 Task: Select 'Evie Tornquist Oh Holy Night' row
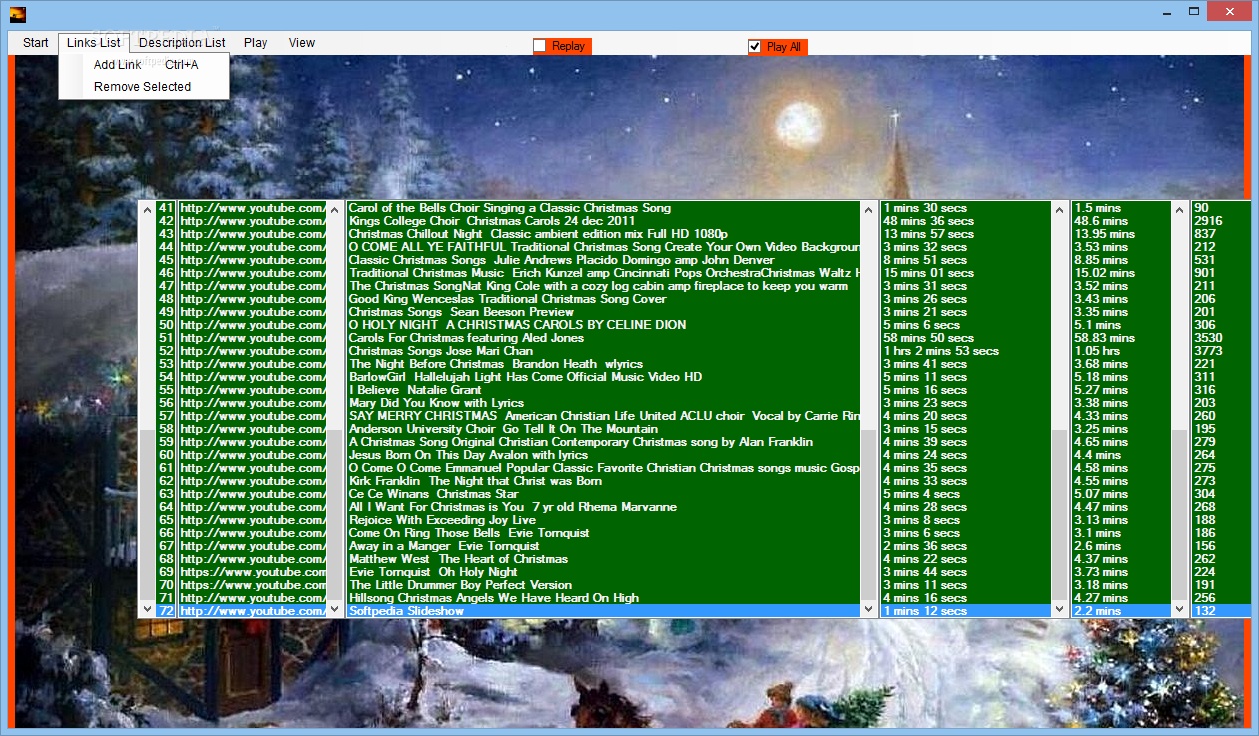pos(603,572)
